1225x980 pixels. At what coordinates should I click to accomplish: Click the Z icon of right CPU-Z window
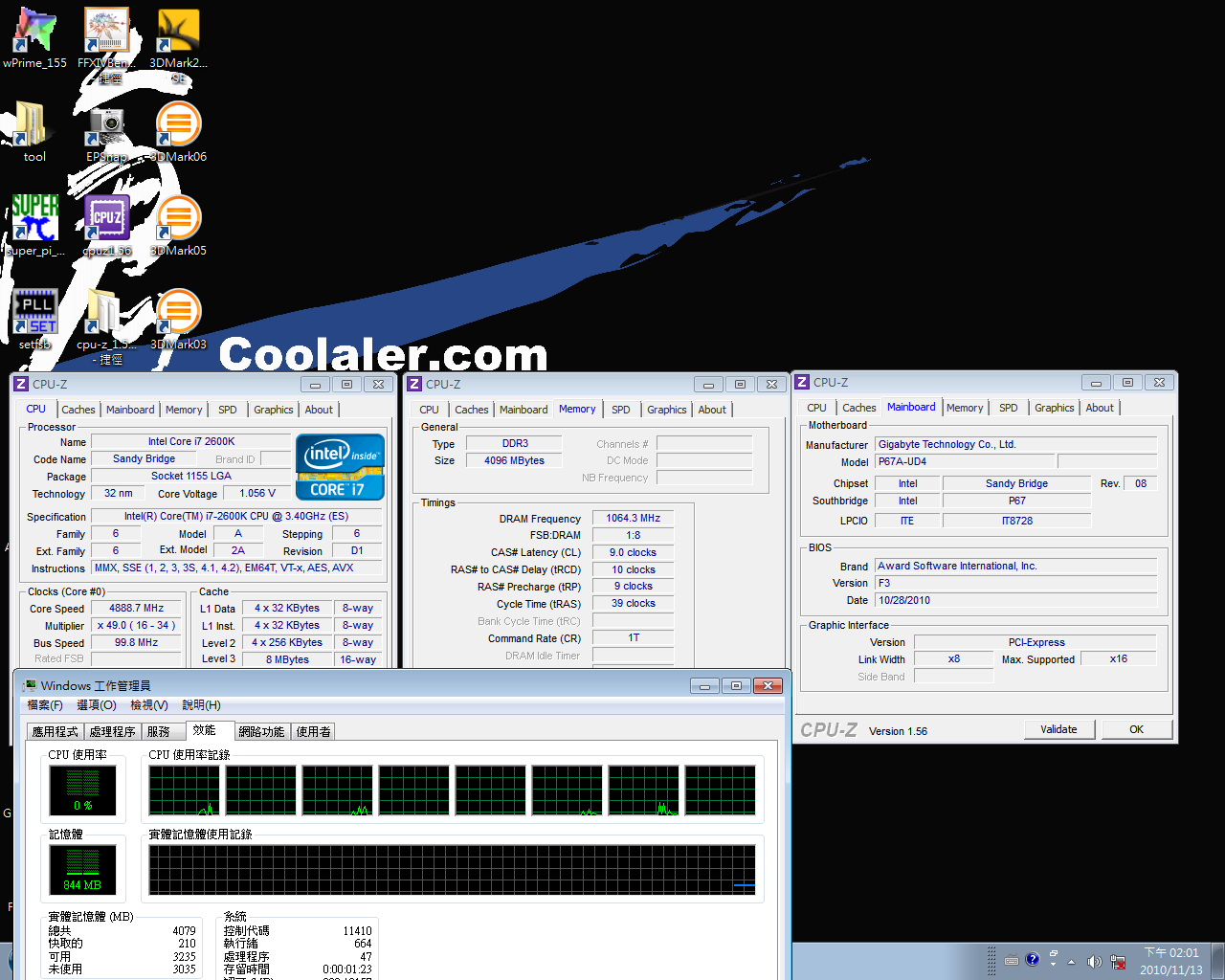point(802,382)
